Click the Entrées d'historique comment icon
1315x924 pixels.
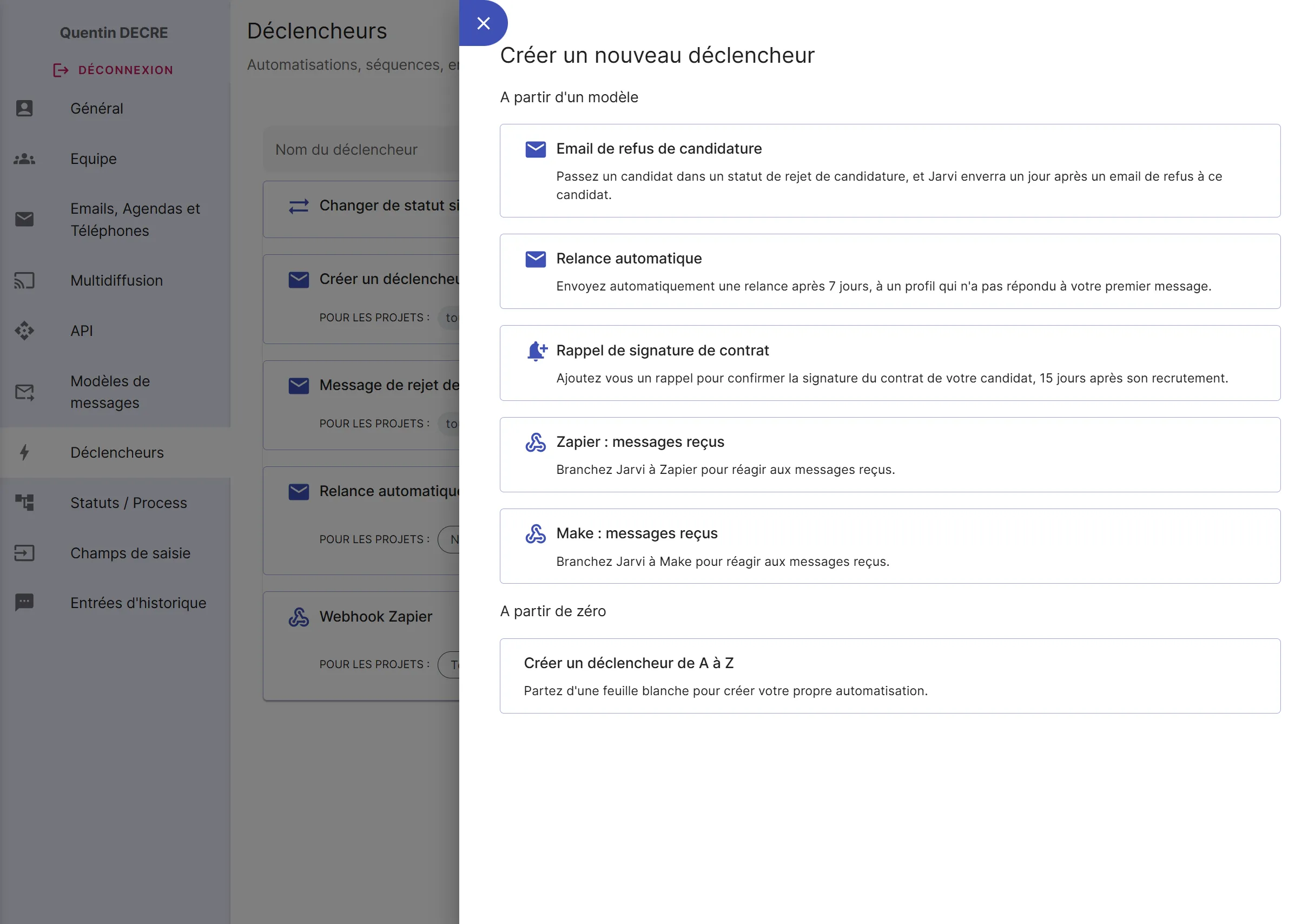24,602
